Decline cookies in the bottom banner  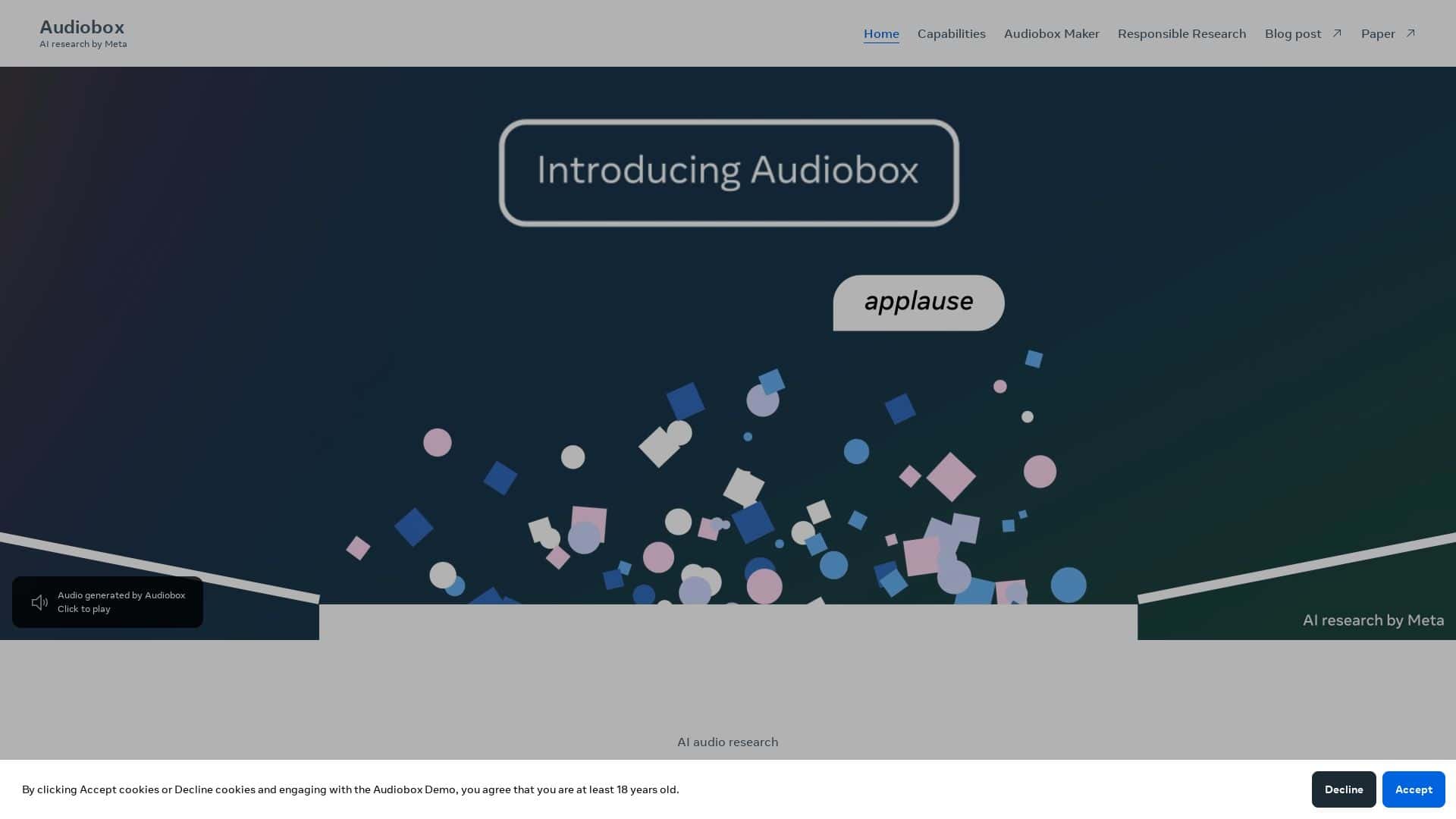(1343, 789)
